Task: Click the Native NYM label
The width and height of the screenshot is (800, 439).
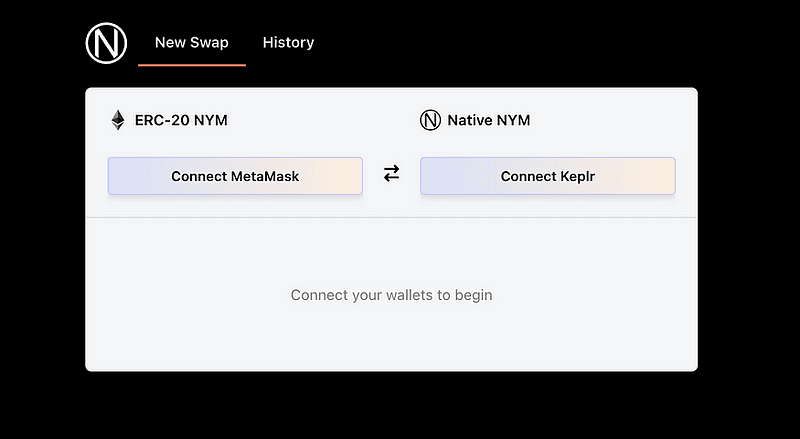Action: pos(488,121)
